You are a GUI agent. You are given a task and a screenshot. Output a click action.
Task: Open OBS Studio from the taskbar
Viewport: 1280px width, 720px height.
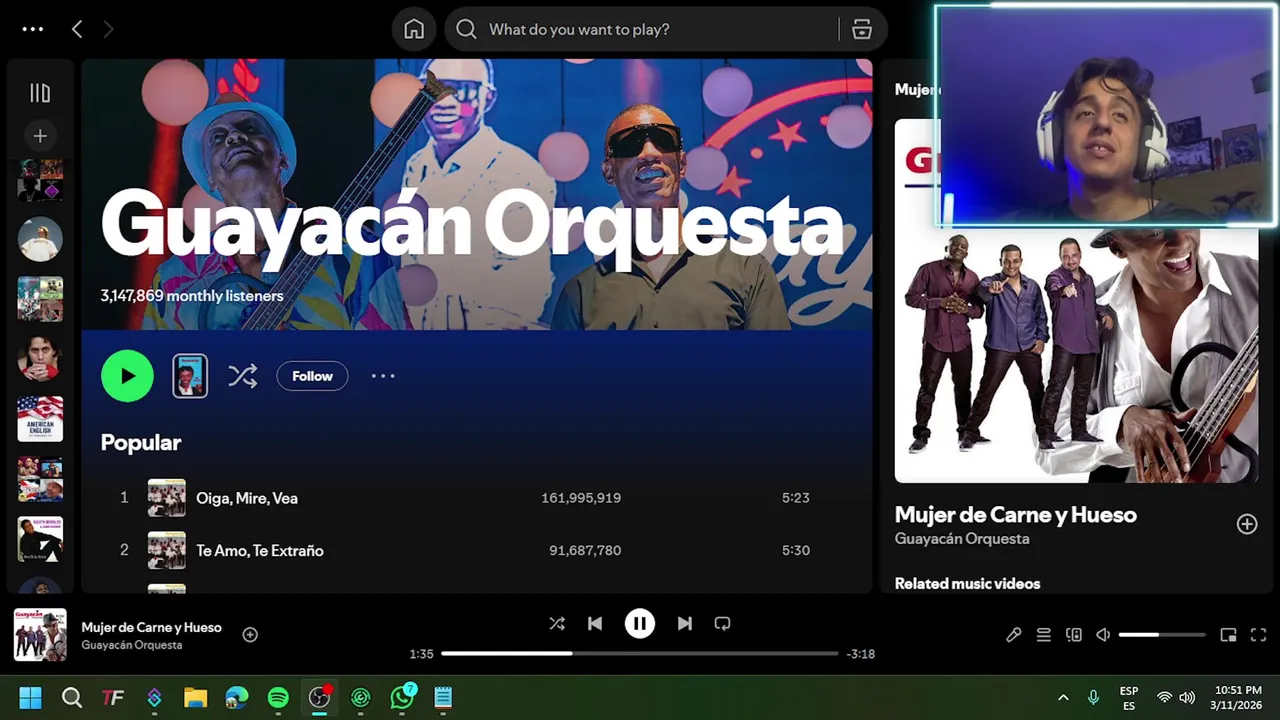point(319,697)
